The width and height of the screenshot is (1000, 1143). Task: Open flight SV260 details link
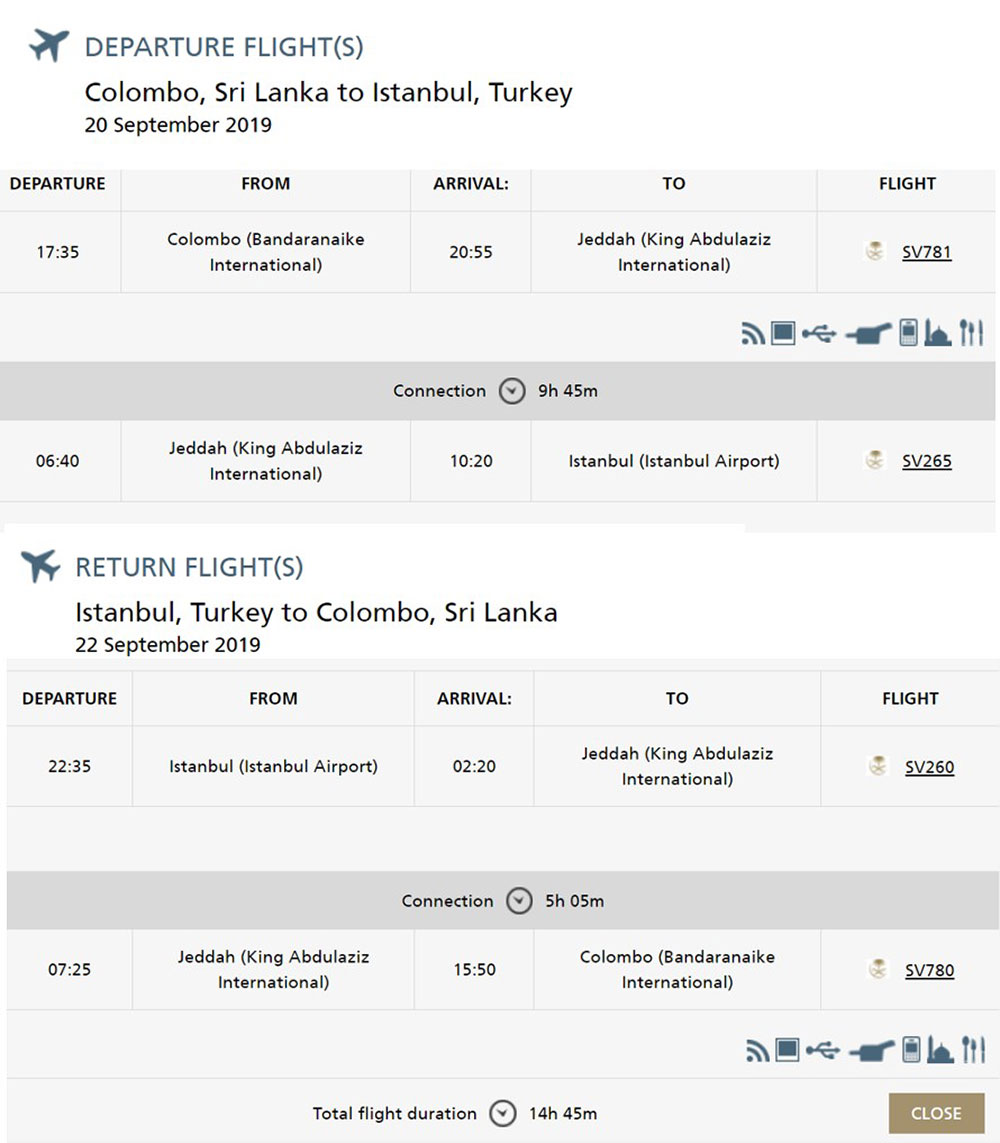(929, 767)
